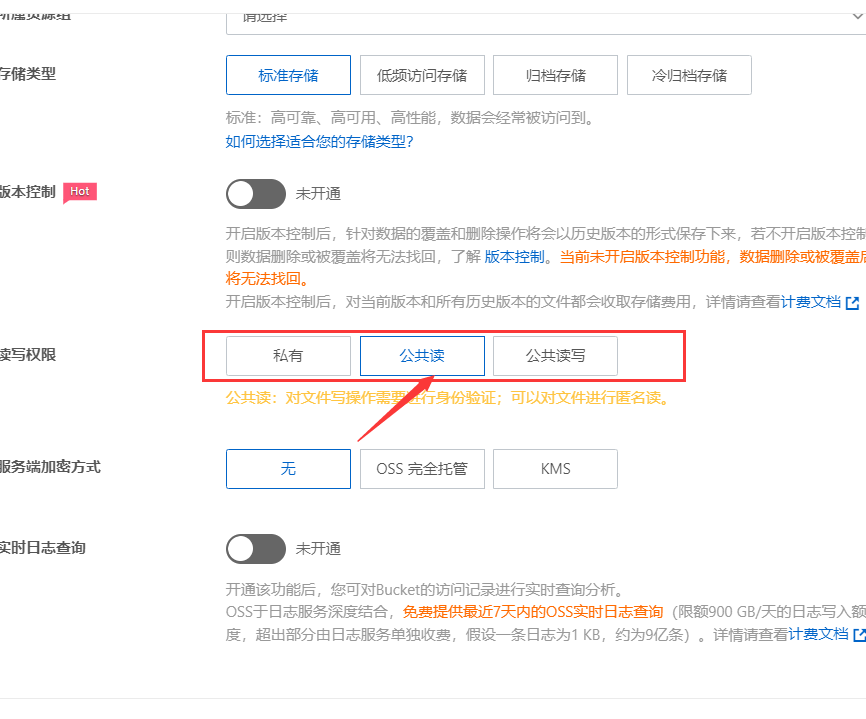The image size is (866, 719).
Task: Choose 低频访问存储 storage type
Action: click(422, 75)
